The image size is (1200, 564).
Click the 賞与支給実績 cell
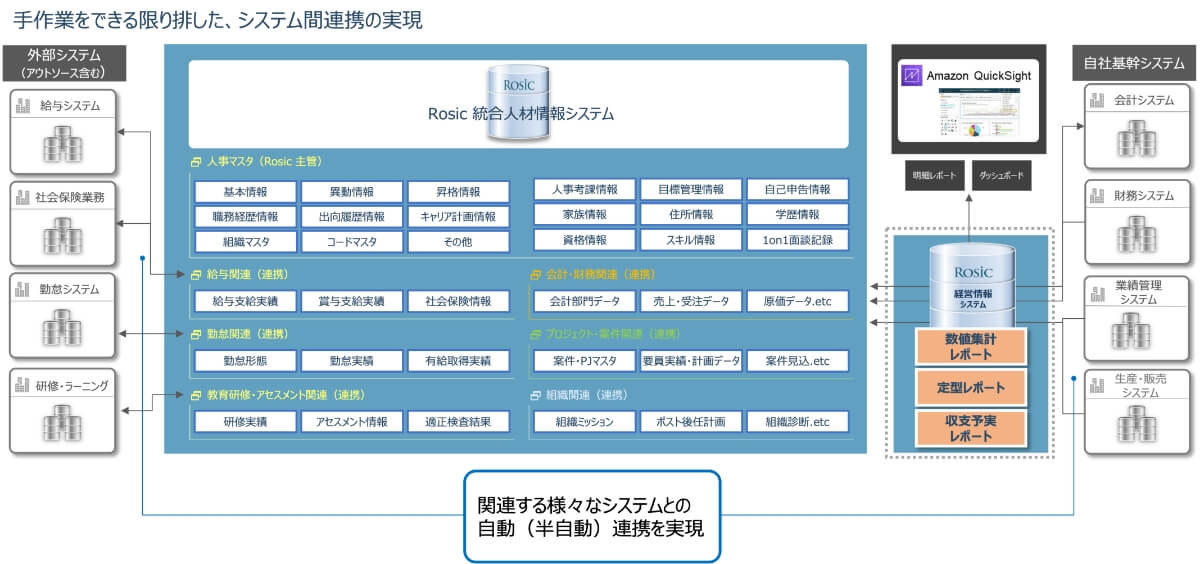(x=351, y=301)
